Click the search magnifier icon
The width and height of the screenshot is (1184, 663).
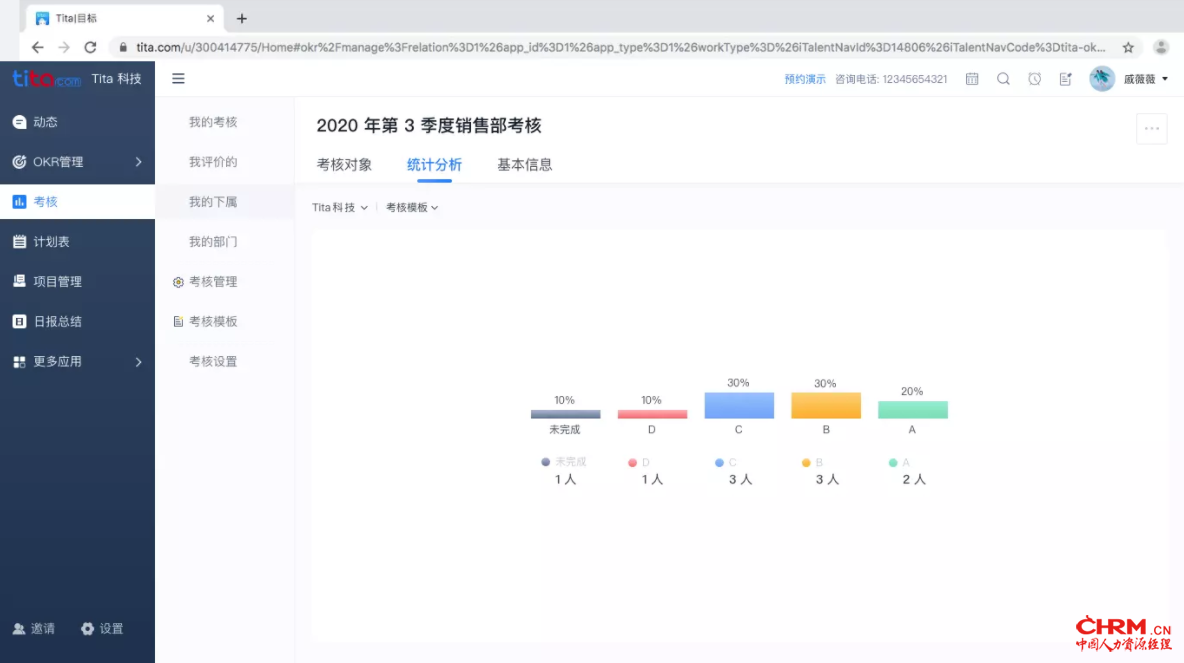coord(1003,79)
